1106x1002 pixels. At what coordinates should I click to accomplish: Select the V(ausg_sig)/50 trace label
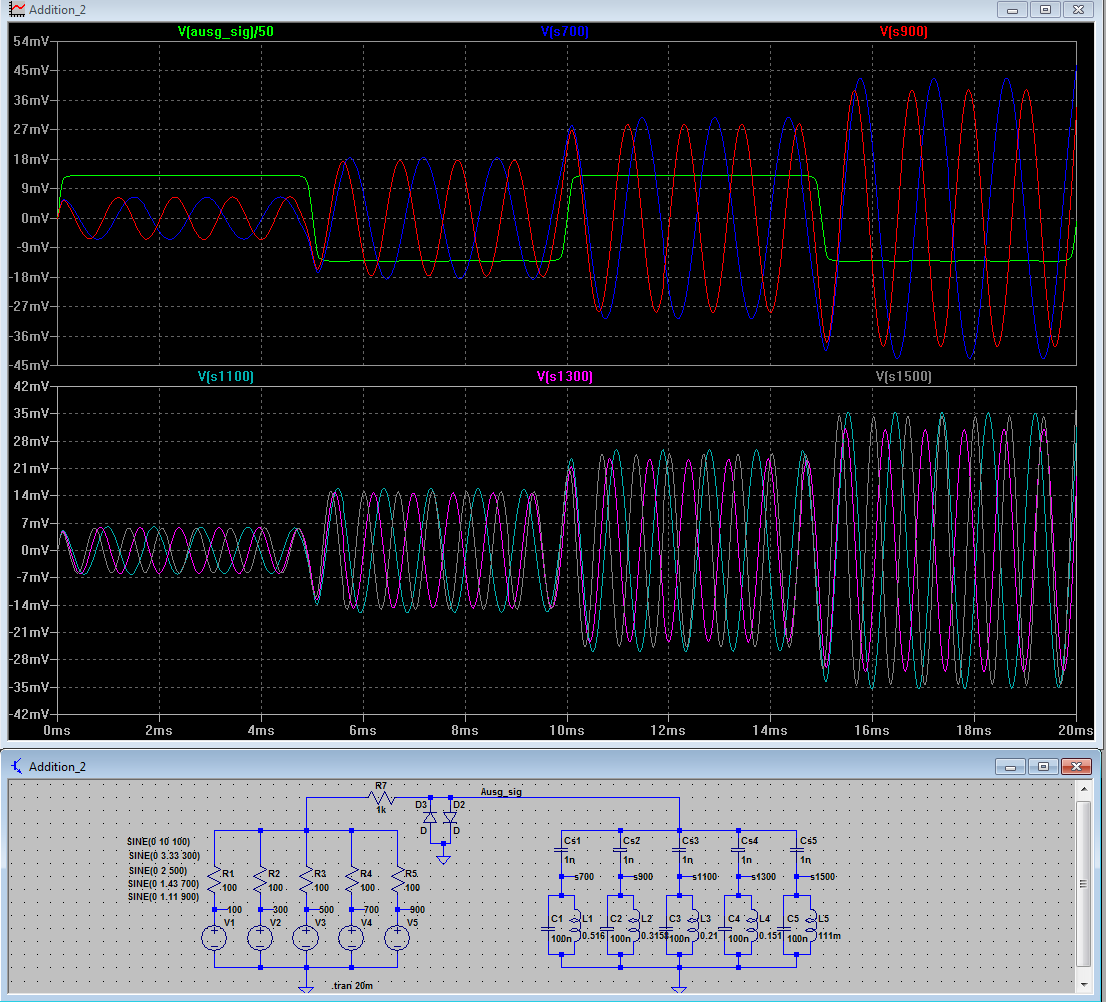click(x=225, y=32)
